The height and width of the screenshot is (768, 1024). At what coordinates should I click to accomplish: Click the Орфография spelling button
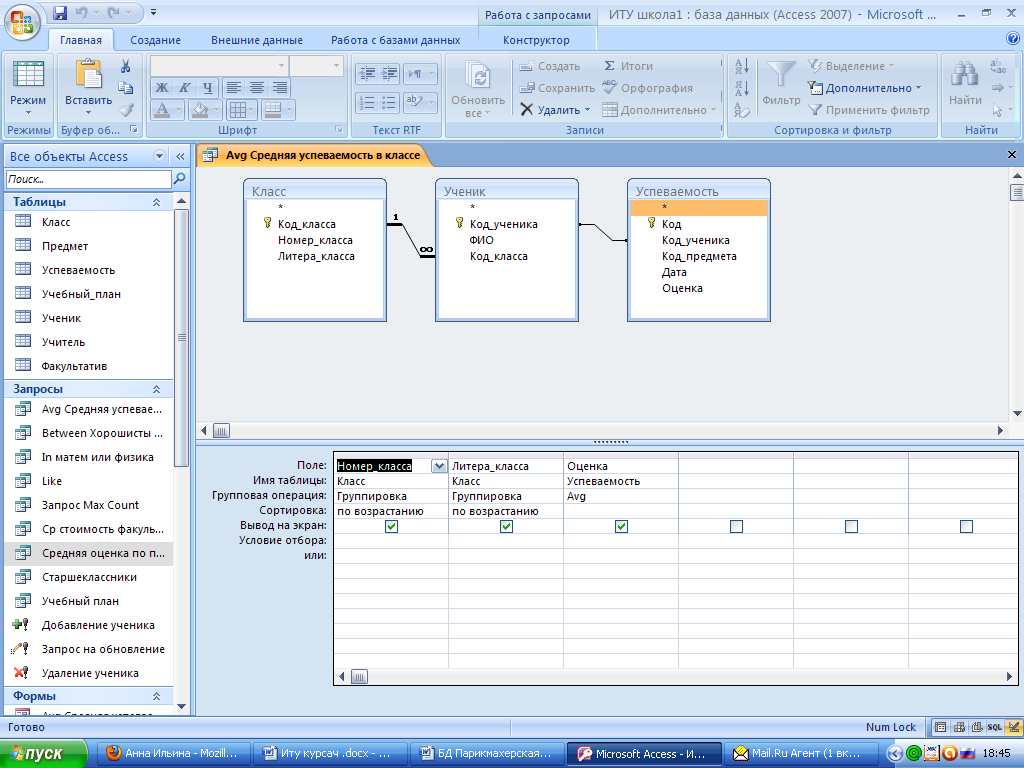point(648,88)
